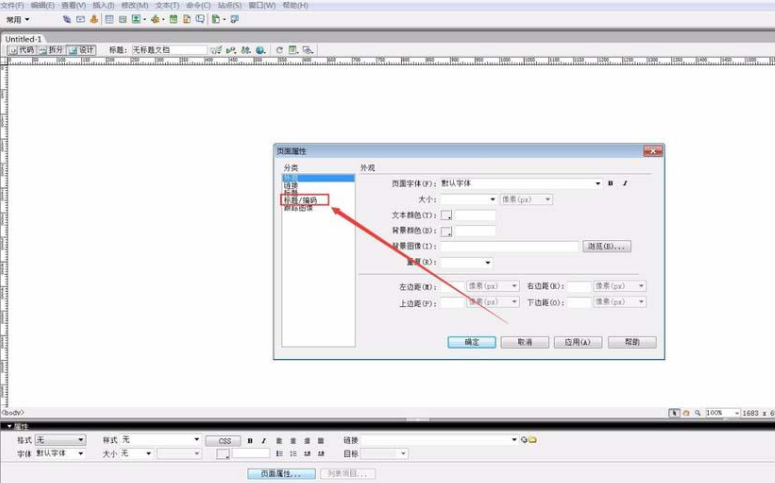Screen dimensions: 775x483
Task: Open the 编辑(E) menu
Action: pos(43,5)
